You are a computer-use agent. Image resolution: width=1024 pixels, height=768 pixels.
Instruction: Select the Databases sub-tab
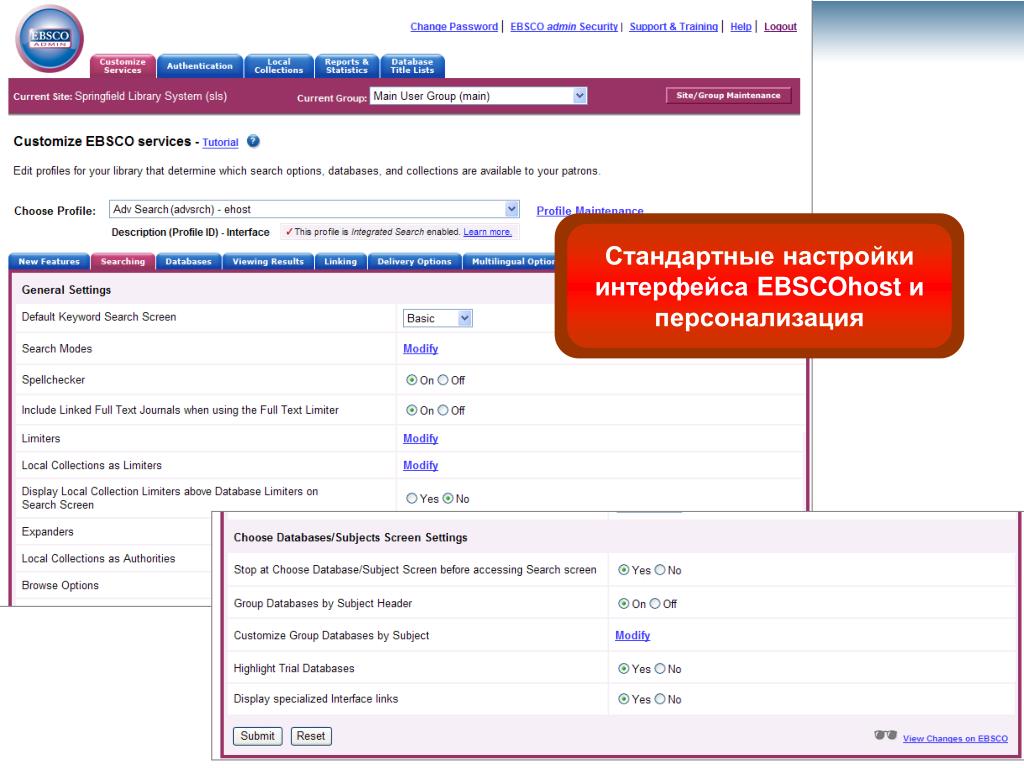188,261
